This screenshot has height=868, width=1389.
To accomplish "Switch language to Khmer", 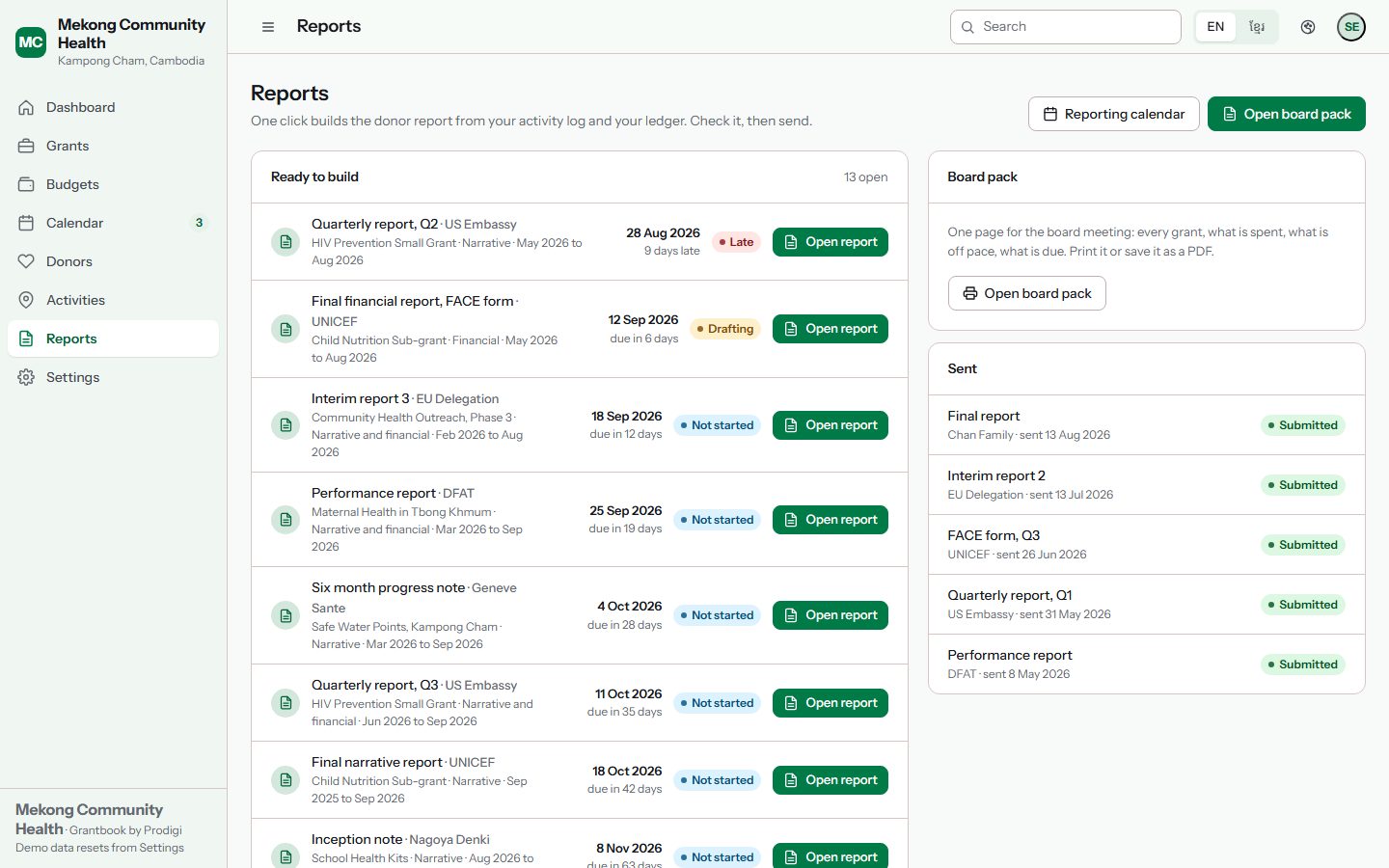I will click(x=1257, y=27).
